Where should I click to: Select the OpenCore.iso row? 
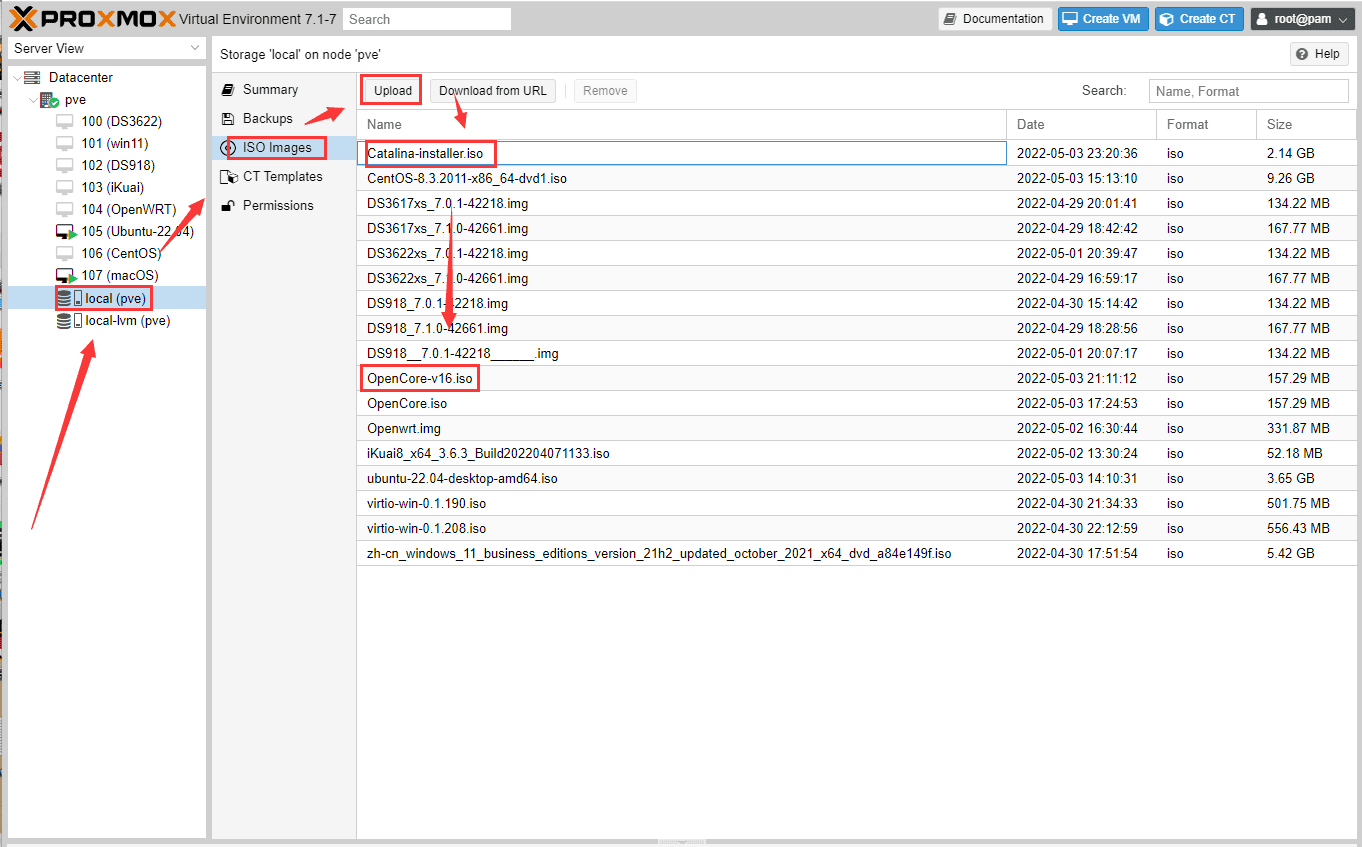856,403
